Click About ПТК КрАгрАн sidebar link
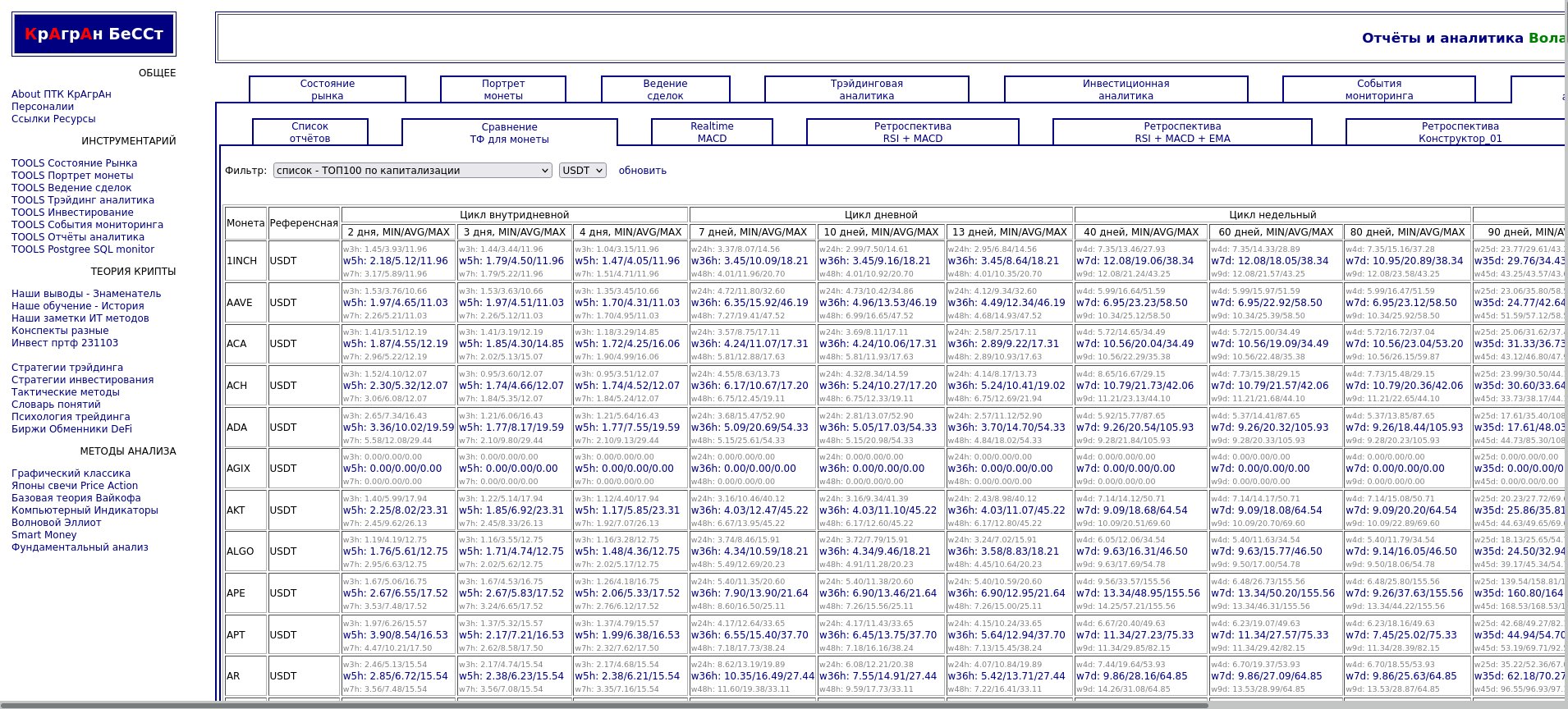 [62, 94]
